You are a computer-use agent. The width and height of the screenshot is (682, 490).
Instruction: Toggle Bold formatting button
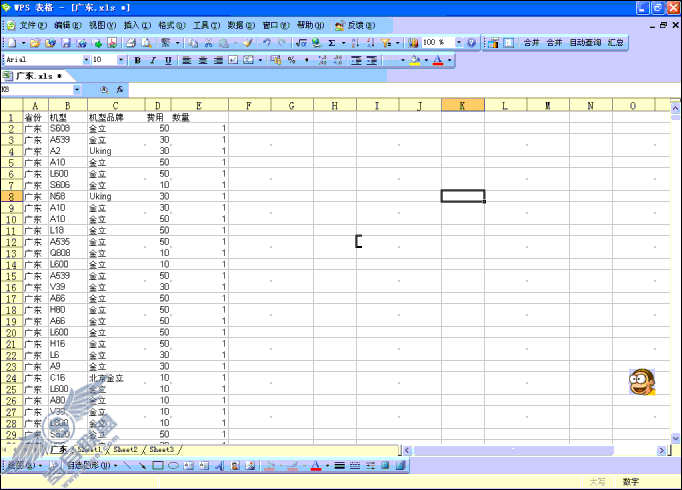click(137, 60)
